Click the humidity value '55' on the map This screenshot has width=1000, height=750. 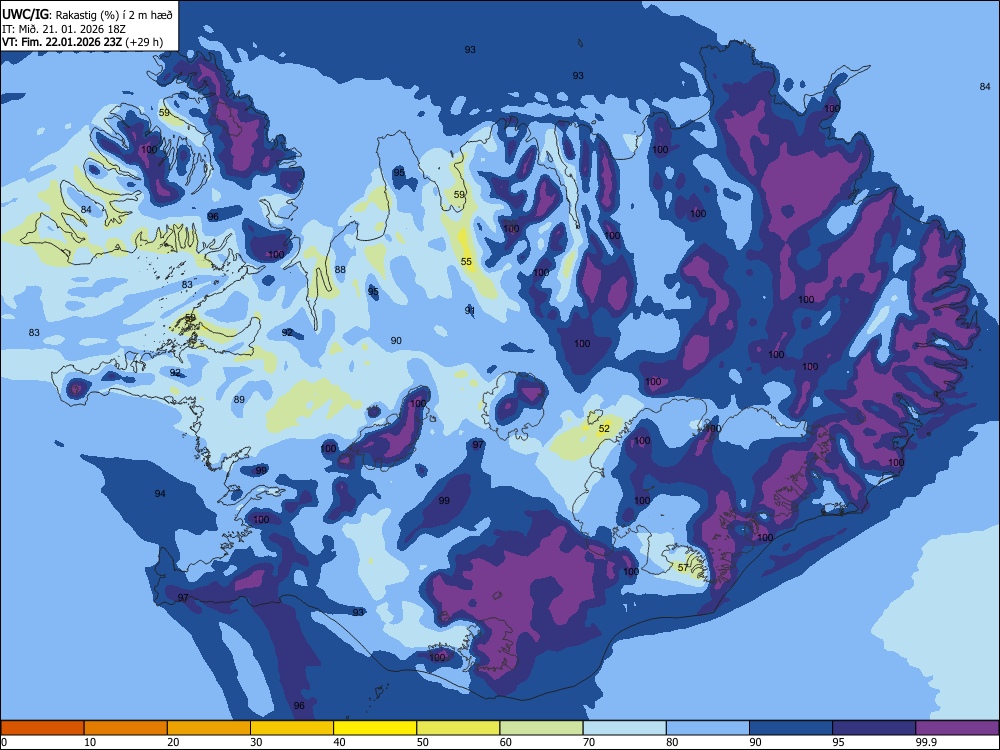(x=466, y=261)
